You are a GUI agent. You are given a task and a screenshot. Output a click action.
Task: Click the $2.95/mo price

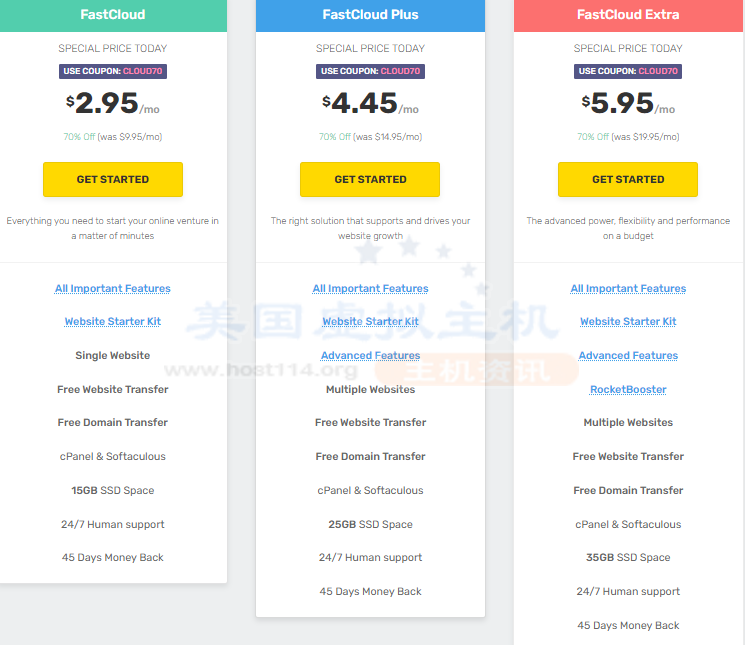113,103
